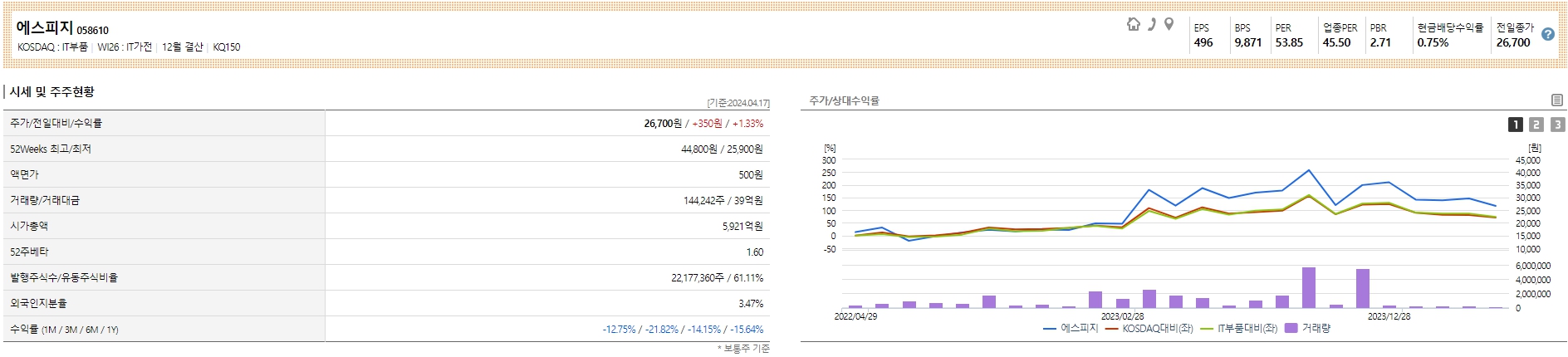Click the 전일종가 label in the header
Viewport: 1568px width, 357px height.
pyautogui.click(x=1515, y=27)
